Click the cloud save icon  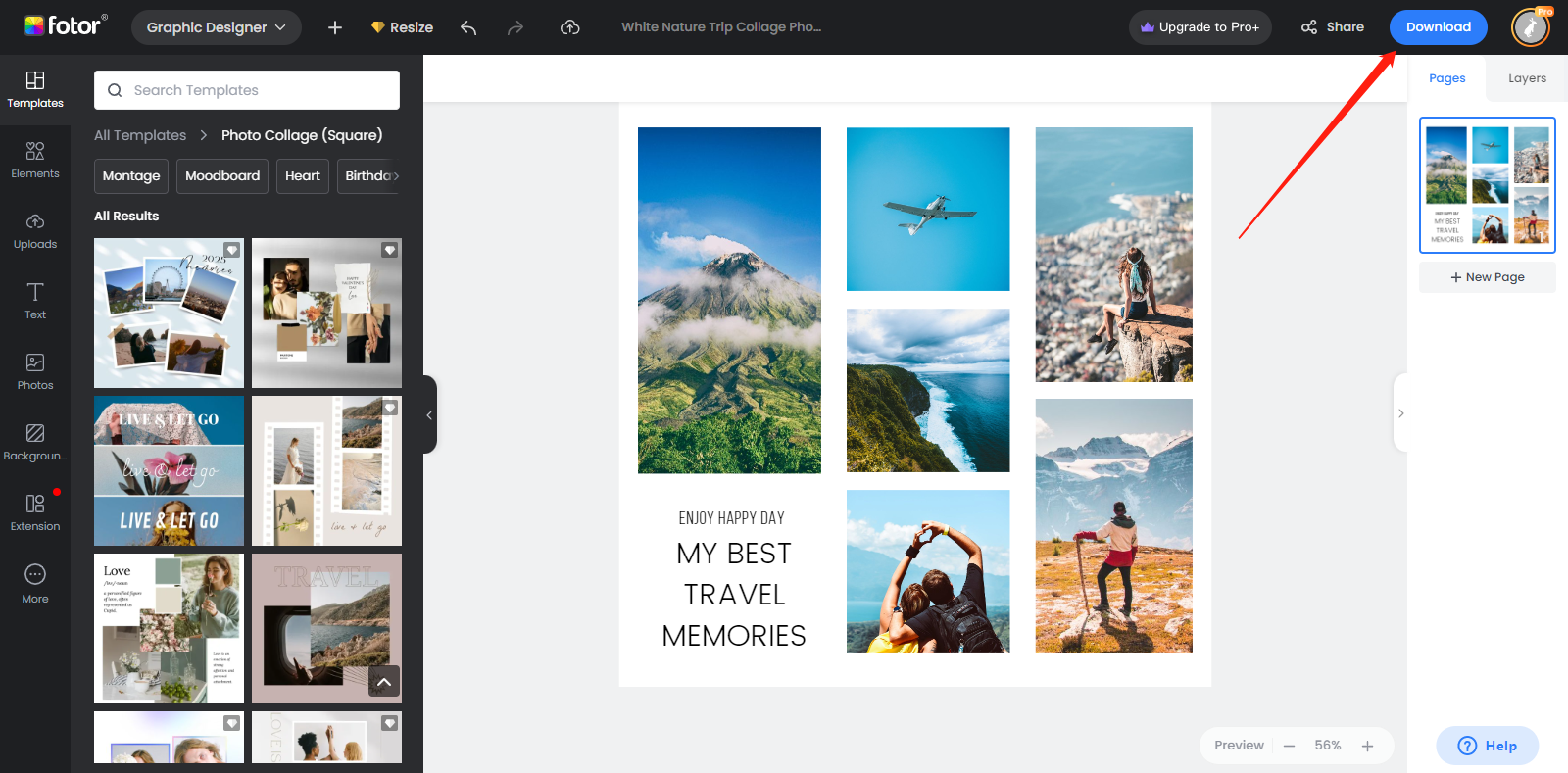click(569, 27)
